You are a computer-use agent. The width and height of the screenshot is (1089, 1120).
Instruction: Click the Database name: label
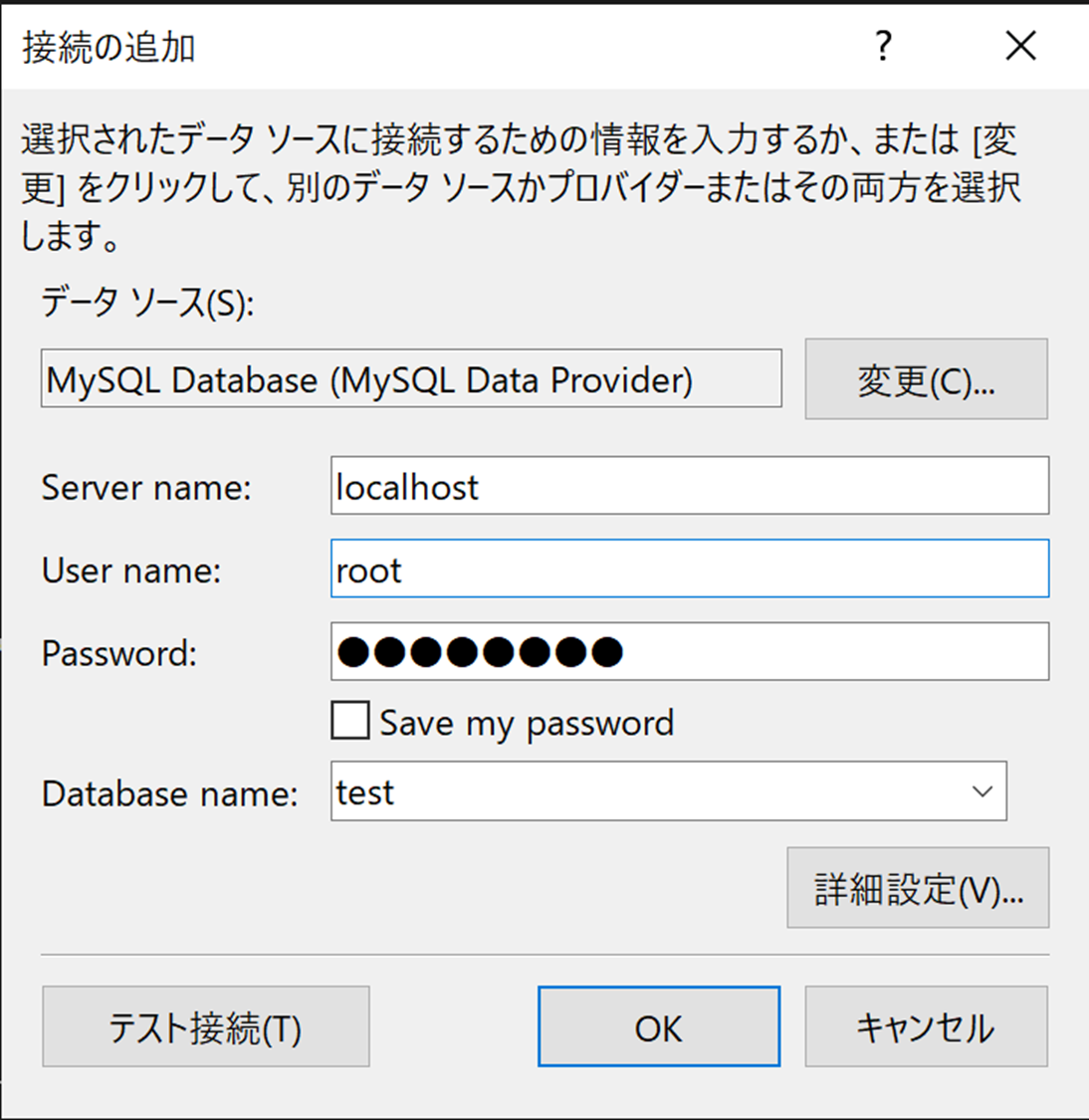click(x=170, y=793)
